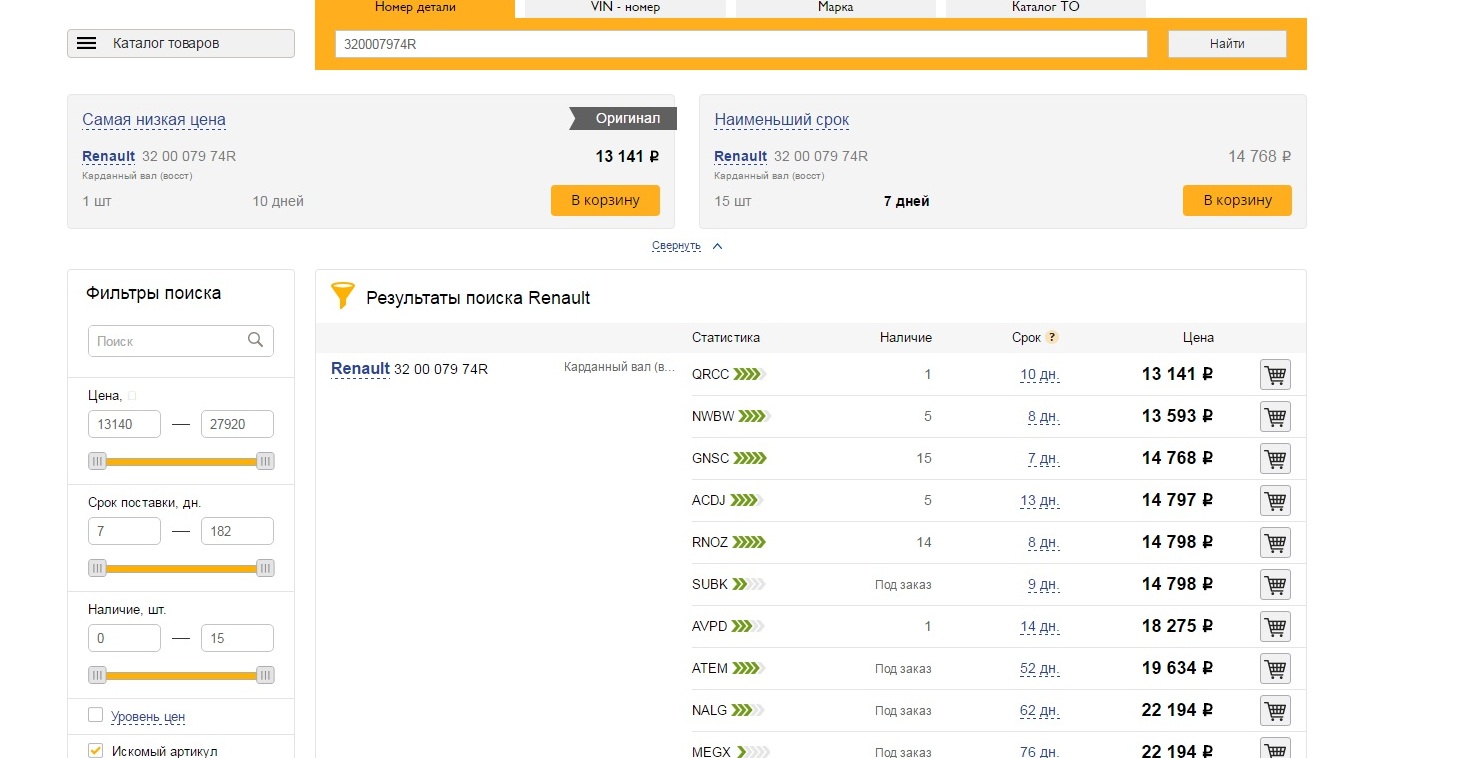Click Карданный вал description in results row
This screenshot has height=758, width=1470.
(x=620, y=368)
